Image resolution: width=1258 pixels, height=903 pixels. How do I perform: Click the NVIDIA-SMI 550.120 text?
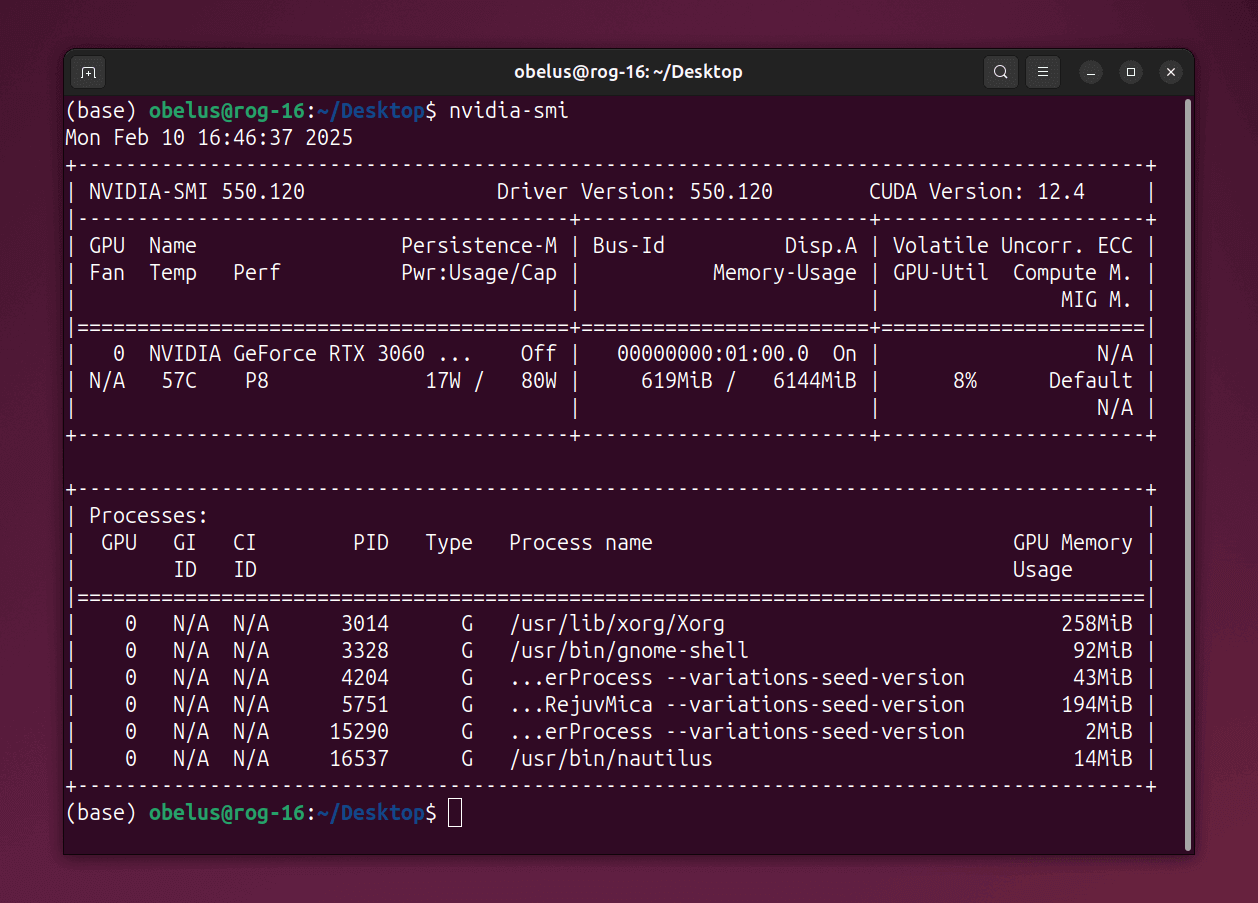click(197, 192)
